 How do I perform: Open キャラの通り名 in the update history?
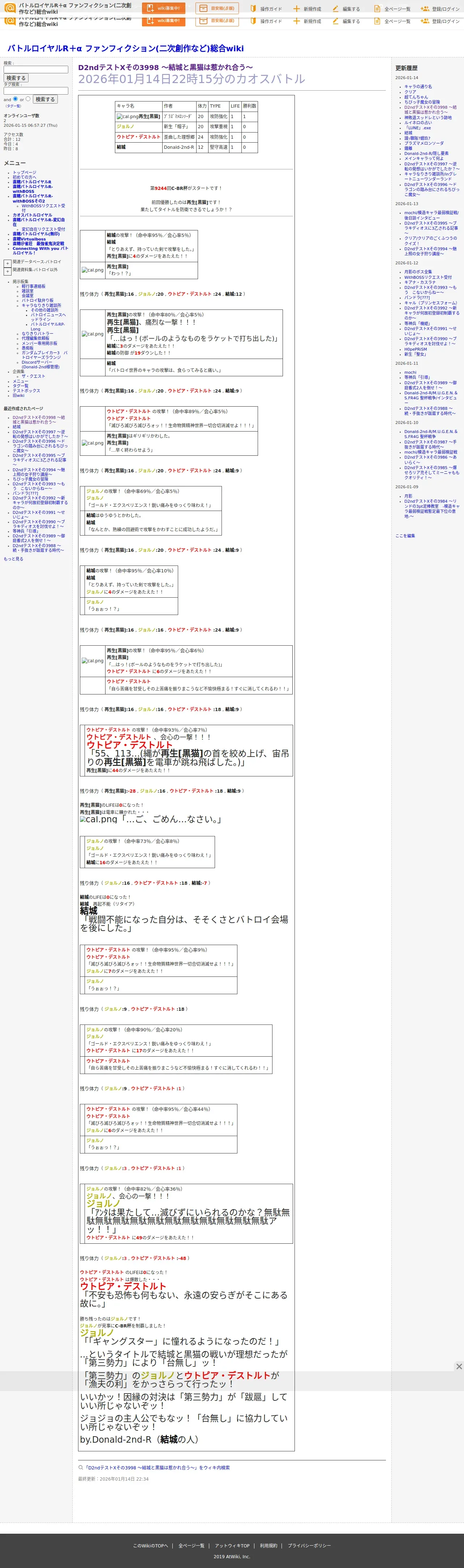point(418,86)
